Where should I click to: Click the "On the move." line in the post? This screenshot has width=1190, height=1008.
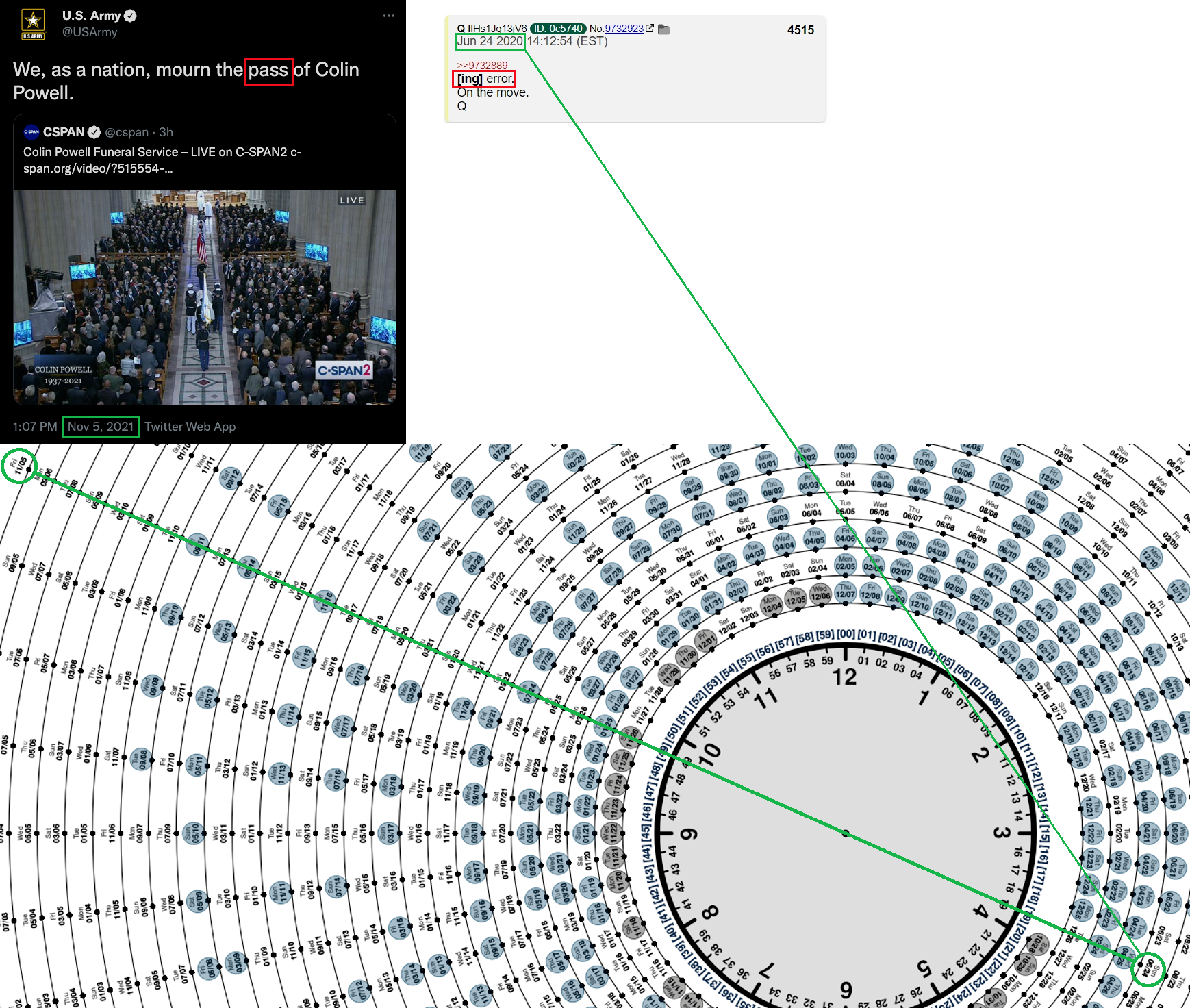click(x=493, y=92)
